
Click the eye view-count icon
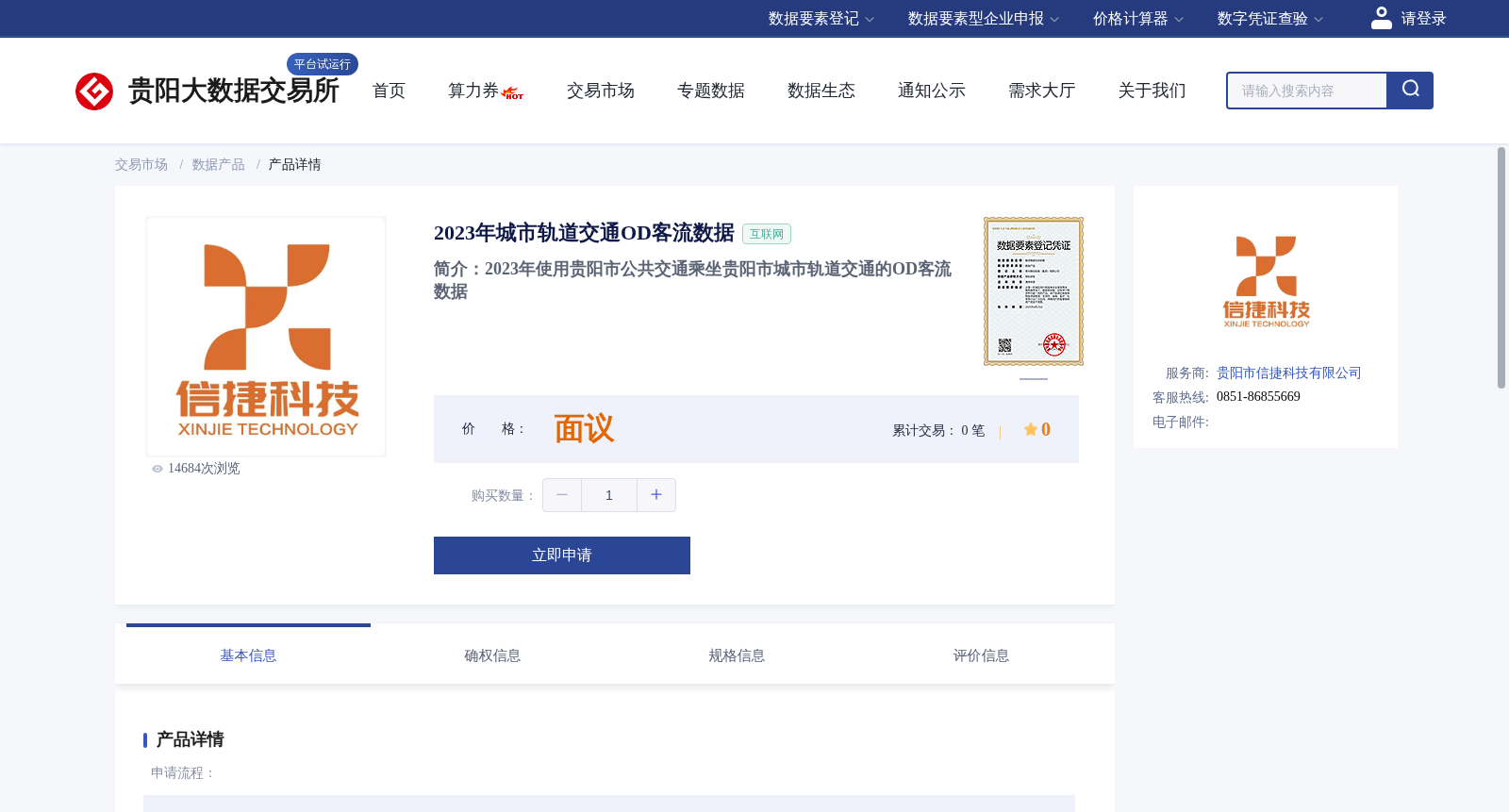tap(158, 469)
